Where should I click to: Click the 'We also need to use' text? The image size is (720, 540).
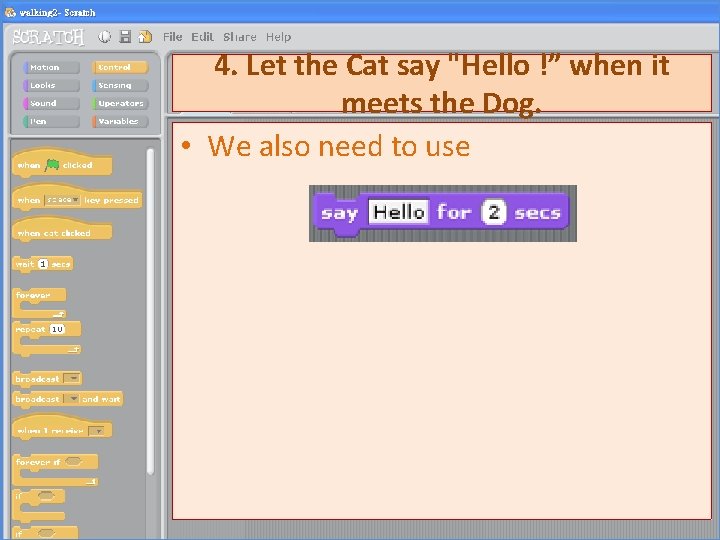pyautogui.click(x=339, y=146)
